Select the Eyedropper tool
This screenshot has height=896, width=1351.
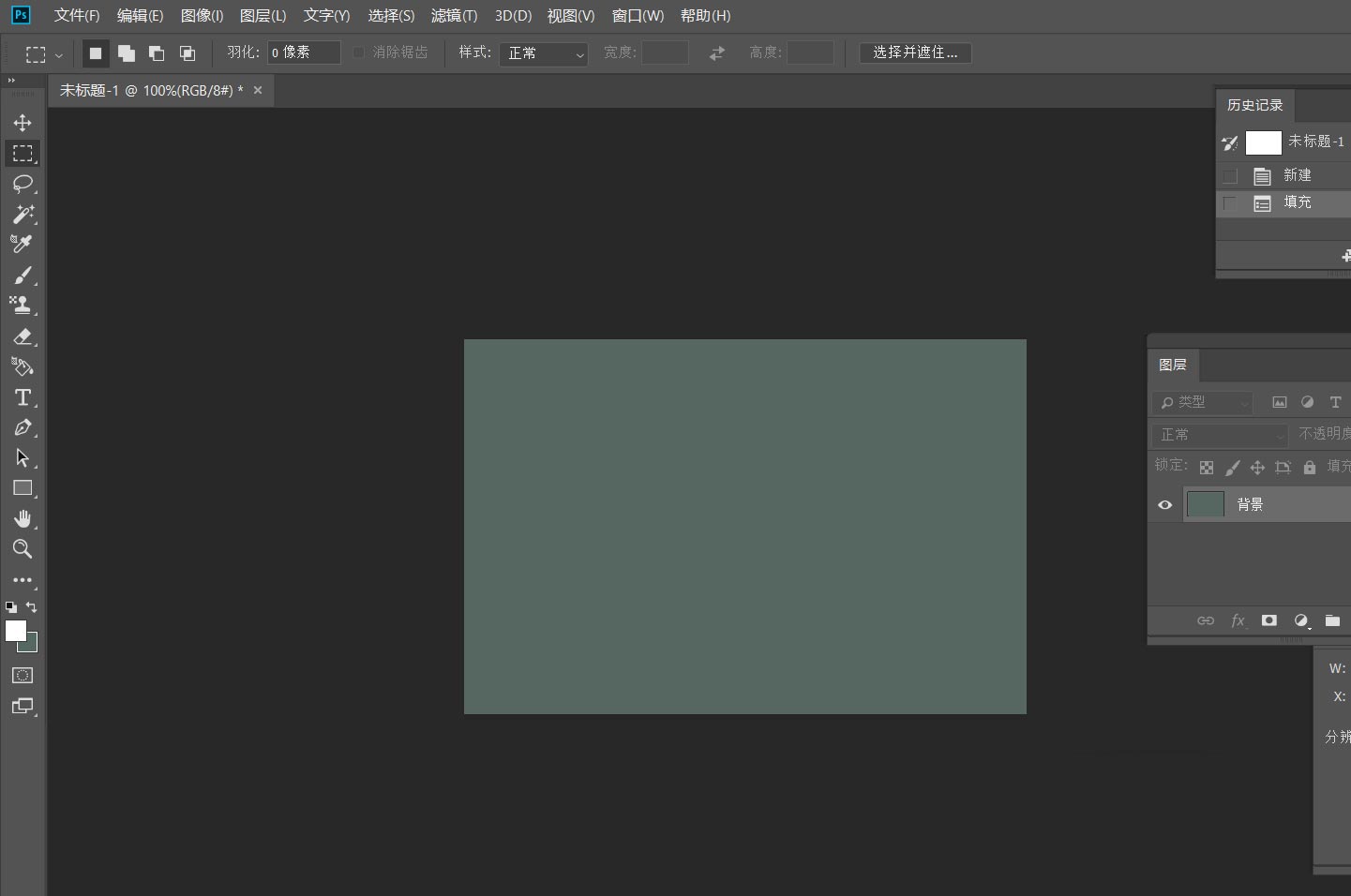coord(23,244)
